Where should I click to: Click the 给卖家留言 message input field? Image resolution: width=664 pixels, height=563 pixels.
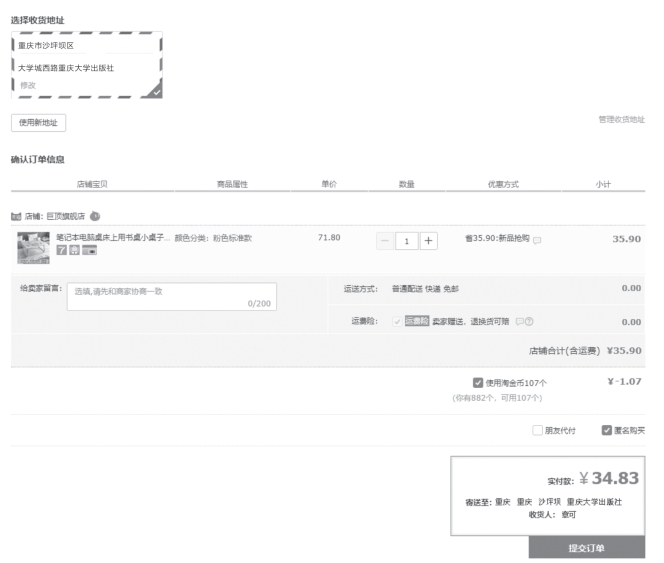click(171, 296)
